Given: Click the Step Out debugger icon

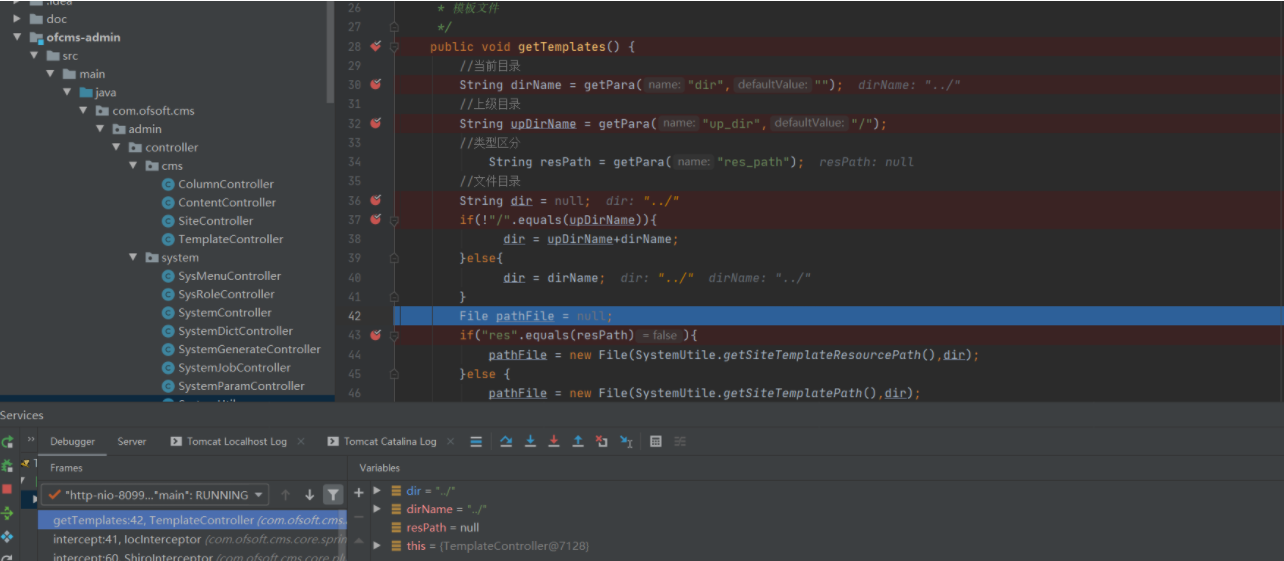Looking at the screenshot, I should pos(578,441).
